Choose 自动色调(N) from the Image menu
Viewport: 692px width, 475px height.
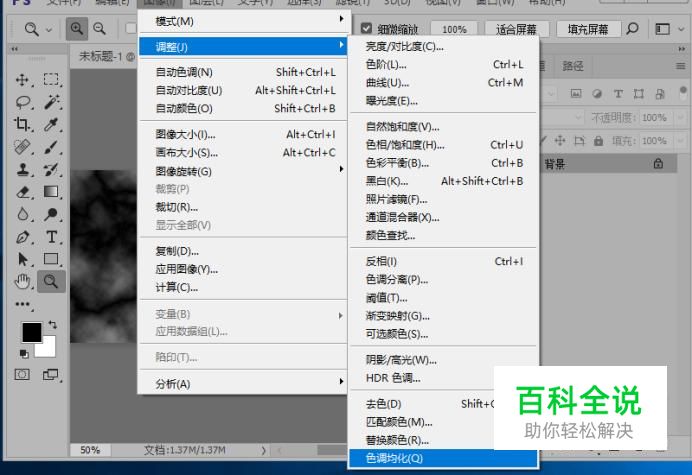point(243,72)
